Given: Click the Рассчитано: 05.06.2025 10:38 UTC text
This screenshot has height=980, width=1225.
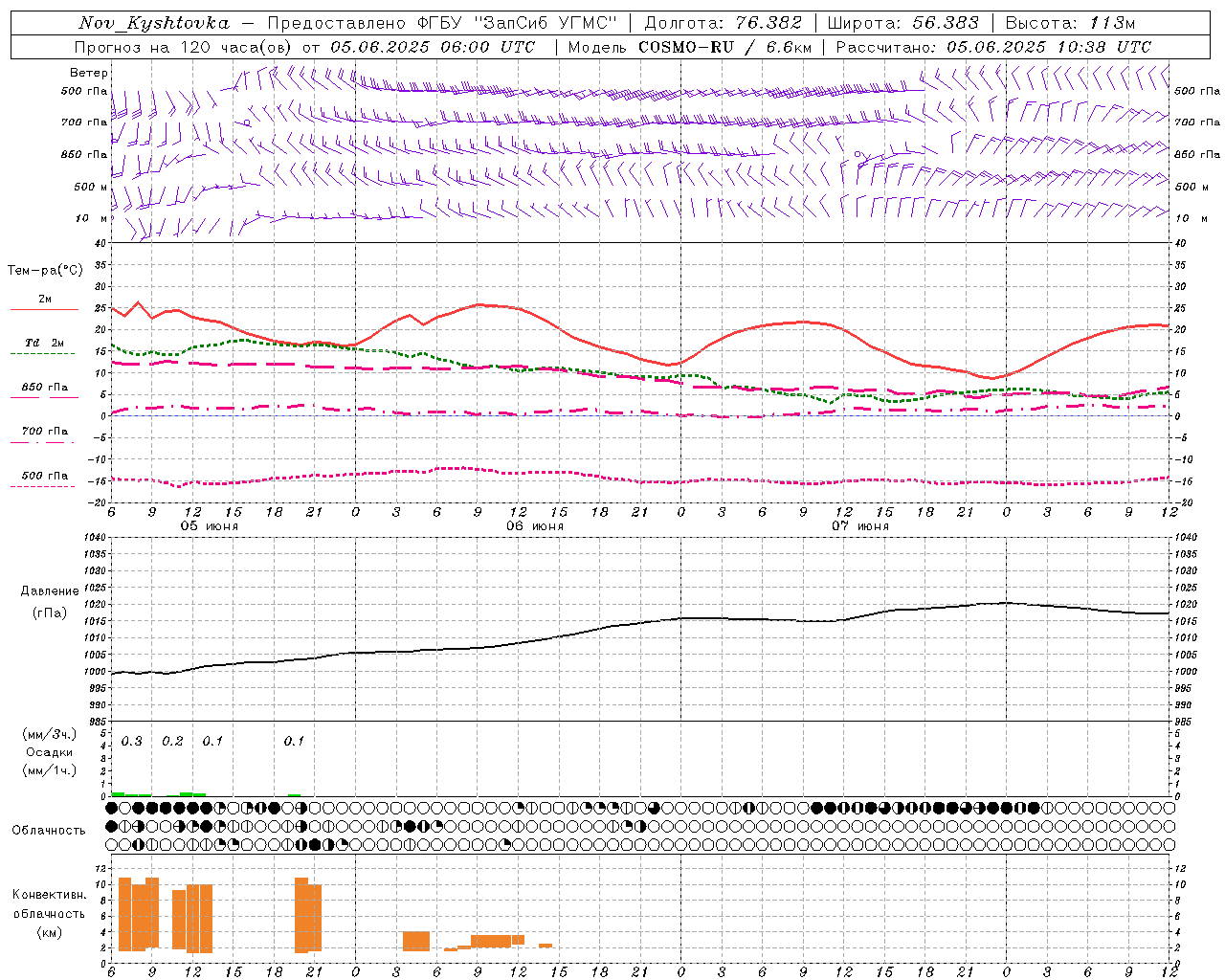Looking at the screenshot, I should pos(993,47).
